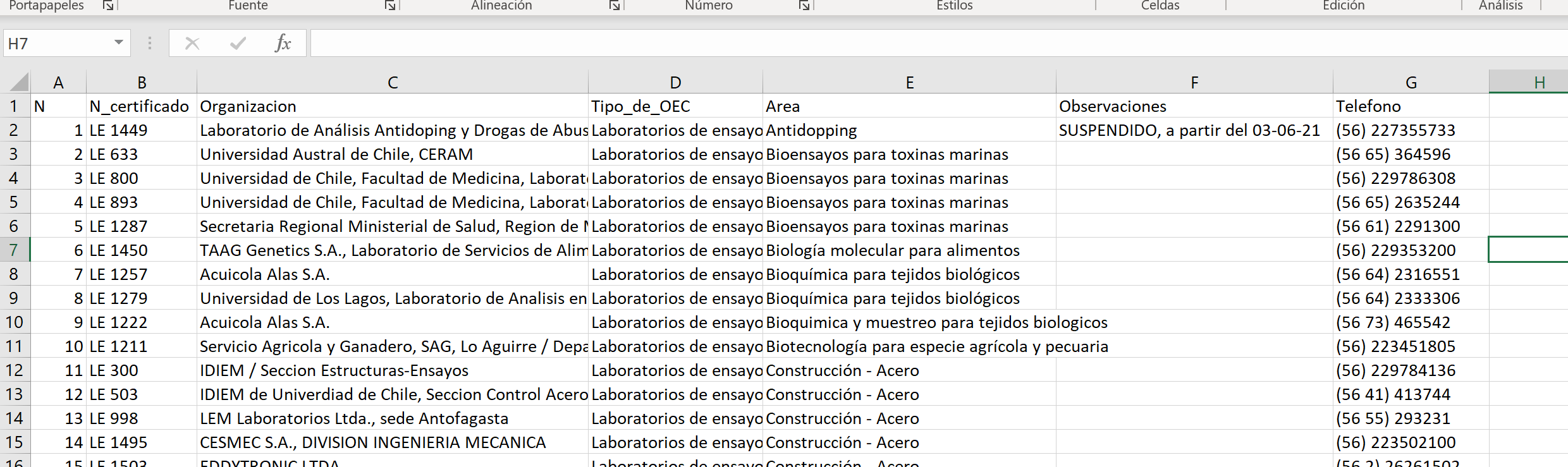Select column F header
The height and width of the screenshot is (467, 1568).
1194,82
